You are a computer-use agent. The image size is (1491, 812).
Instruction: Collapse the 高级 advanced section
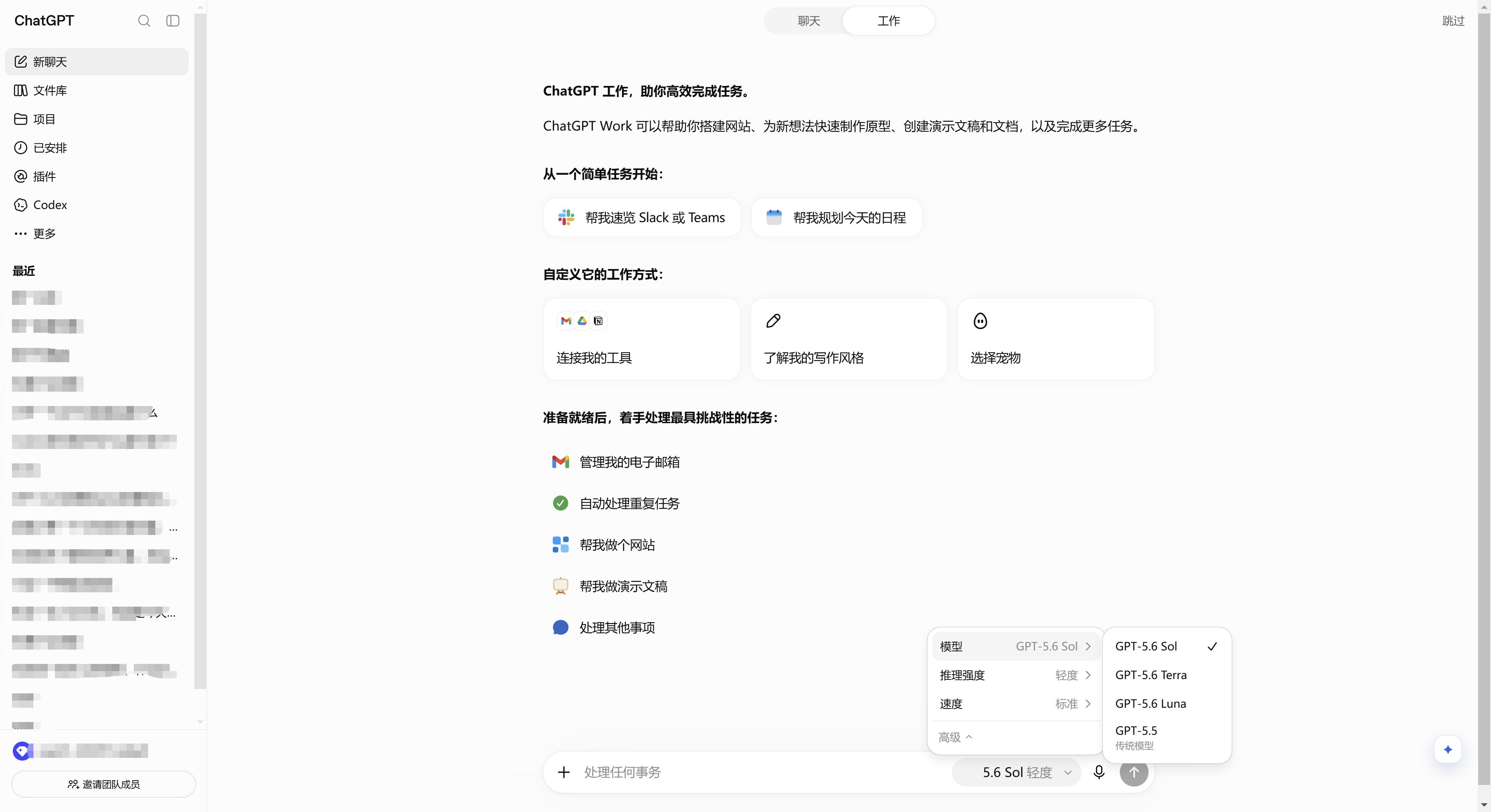[955, 737]
